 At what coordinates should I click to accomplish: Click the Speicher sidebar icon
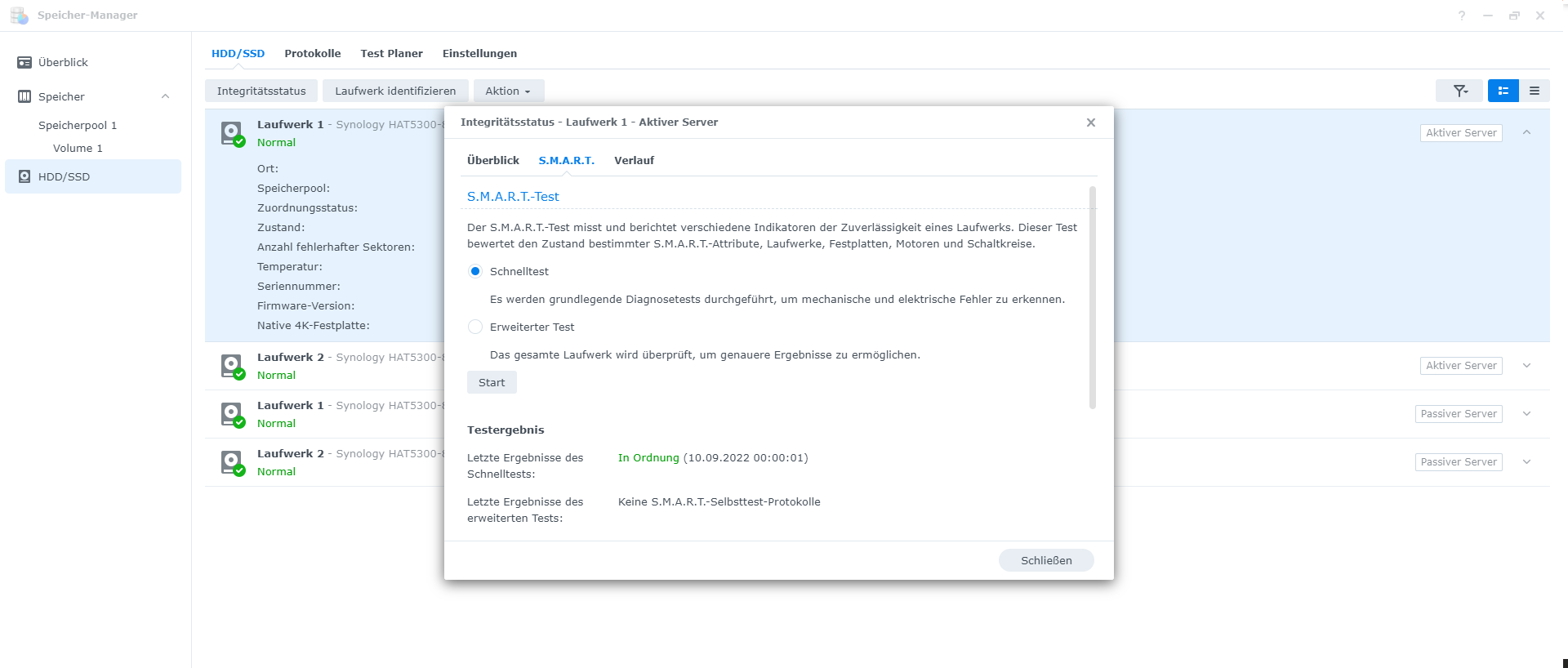click(x=24, y=96)
